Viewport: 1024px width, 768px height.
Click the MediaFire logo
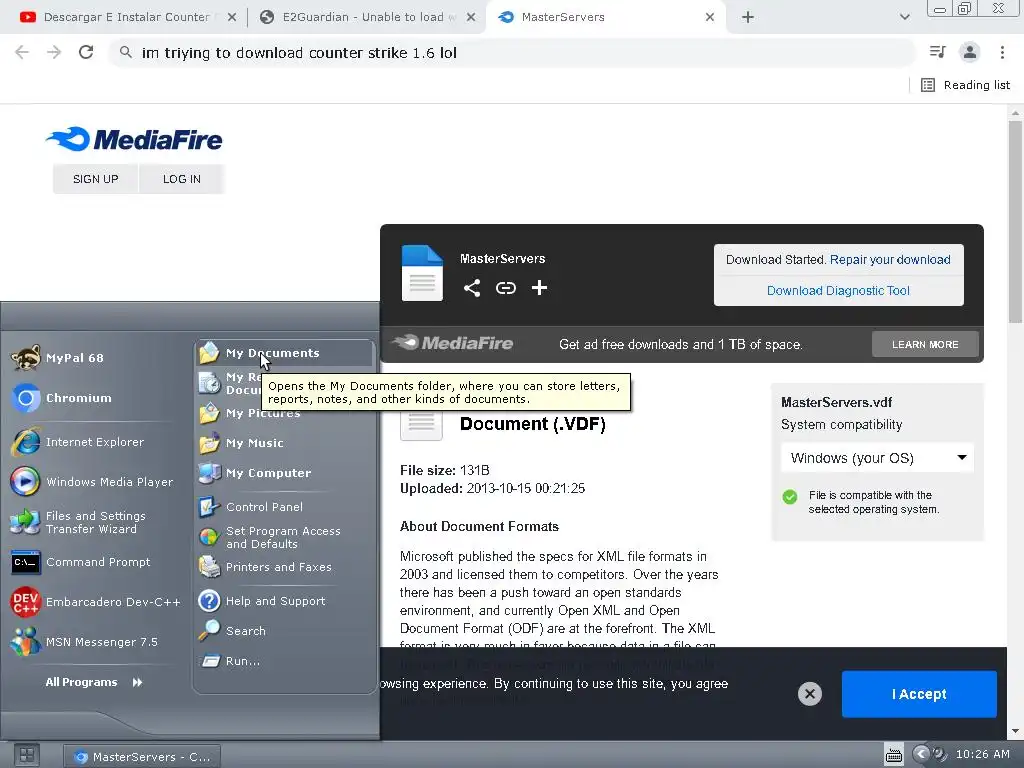(x=135, y=139)
